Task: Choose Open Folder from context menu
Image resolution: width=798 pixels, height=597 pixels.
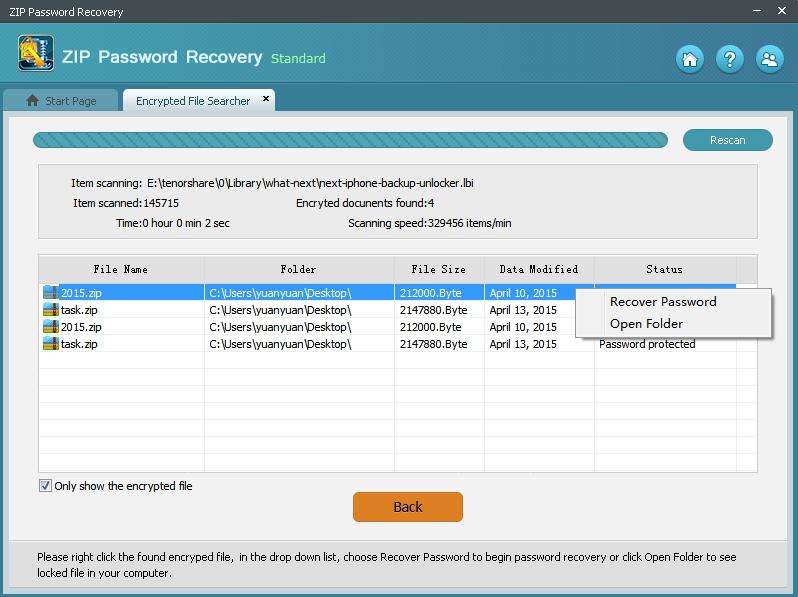Action: coord(646,324)
